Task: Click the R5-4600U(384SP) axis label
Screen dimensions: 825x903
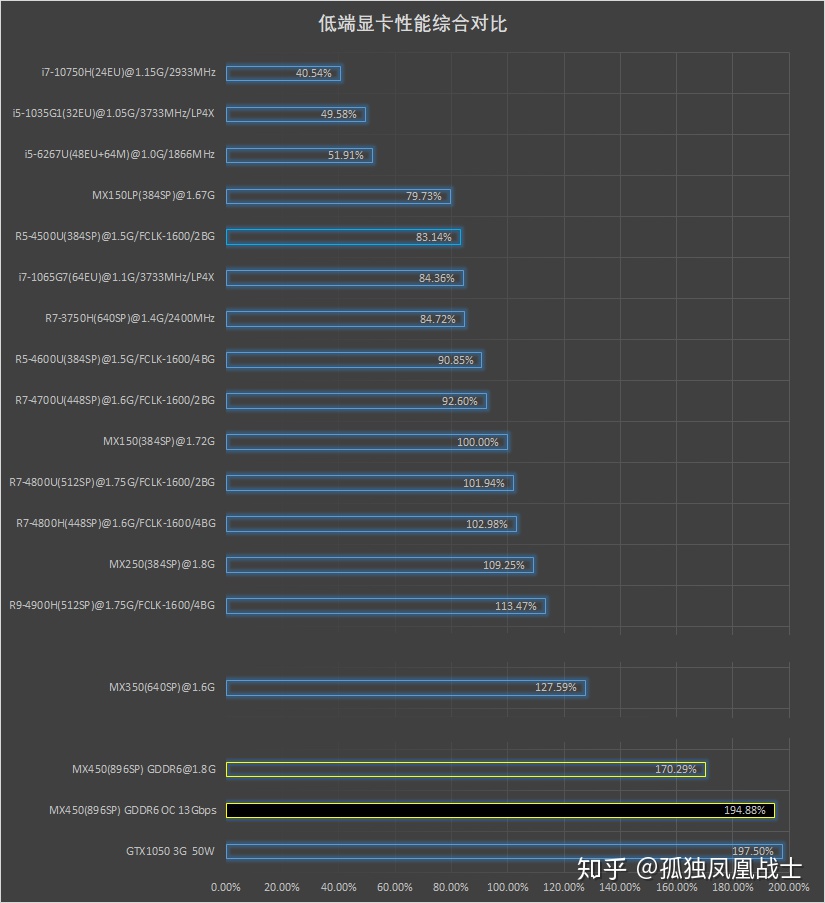Action: click(115, 359)
